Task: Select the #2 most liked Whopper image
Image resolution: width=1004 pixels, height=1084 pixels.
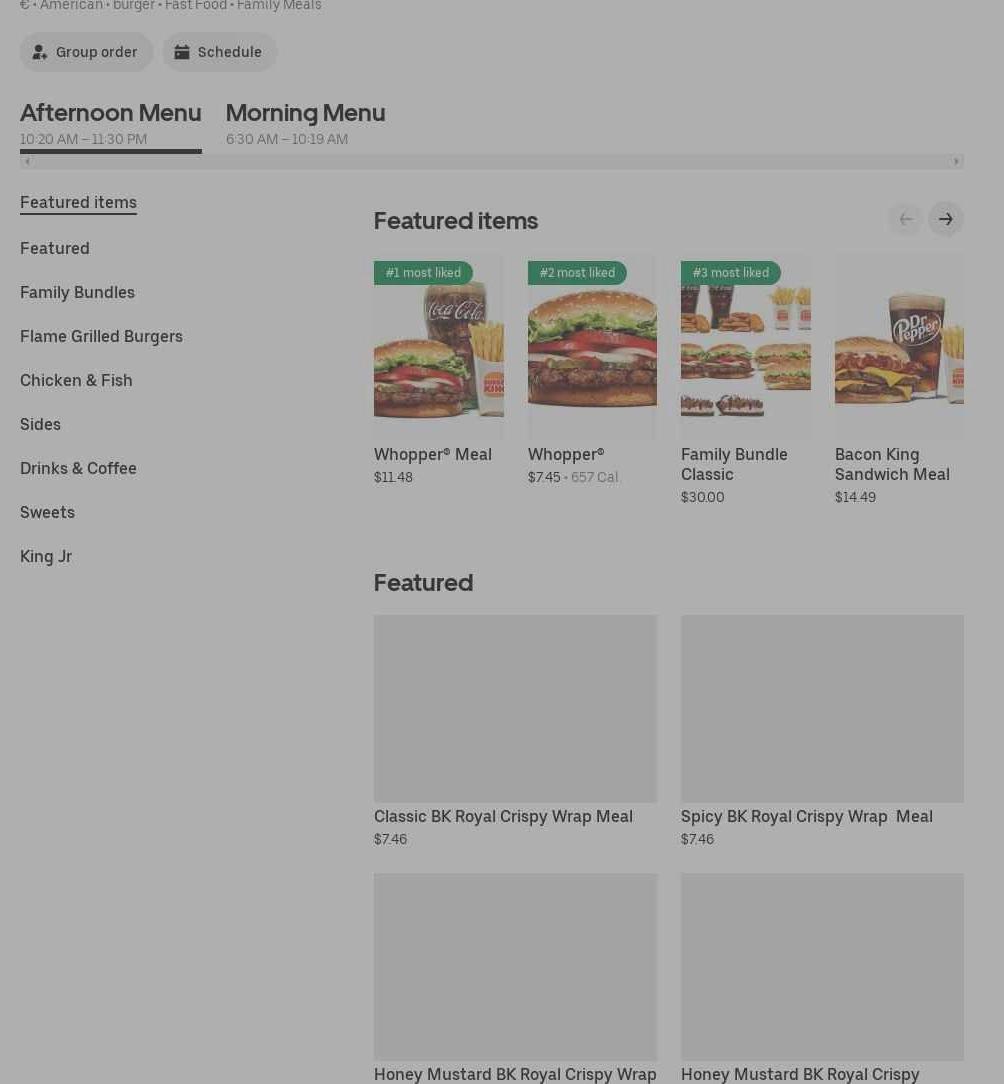Action: [x=592, y=347]
